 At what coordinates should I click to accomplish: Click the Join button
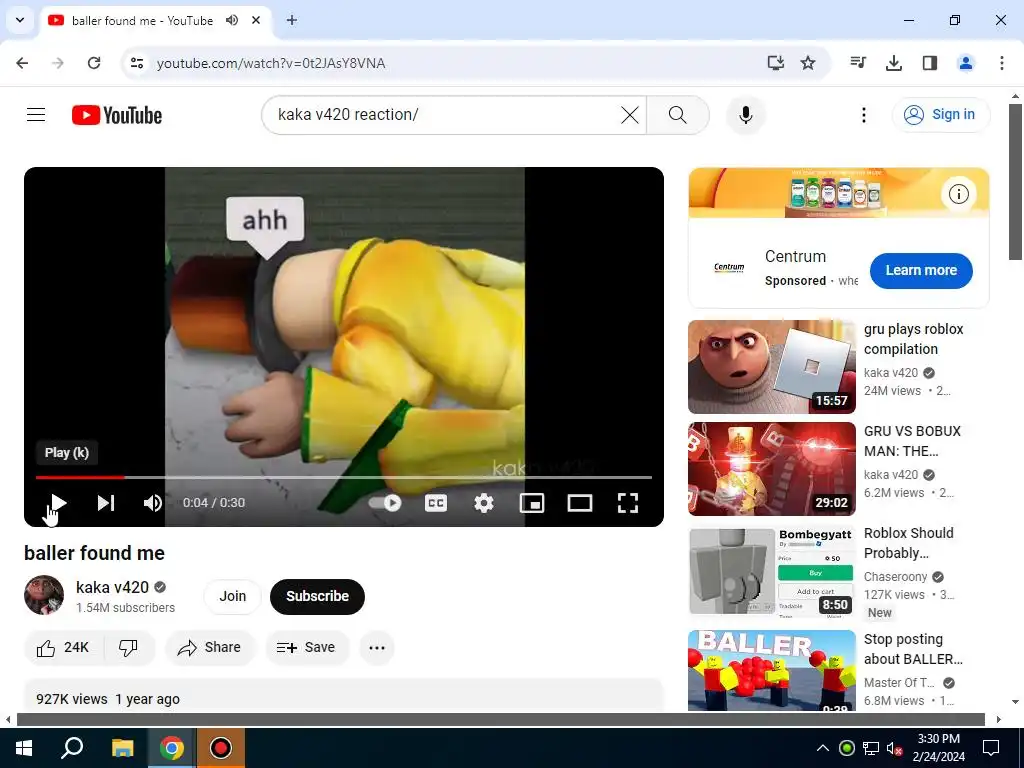(x=232, y=596)
